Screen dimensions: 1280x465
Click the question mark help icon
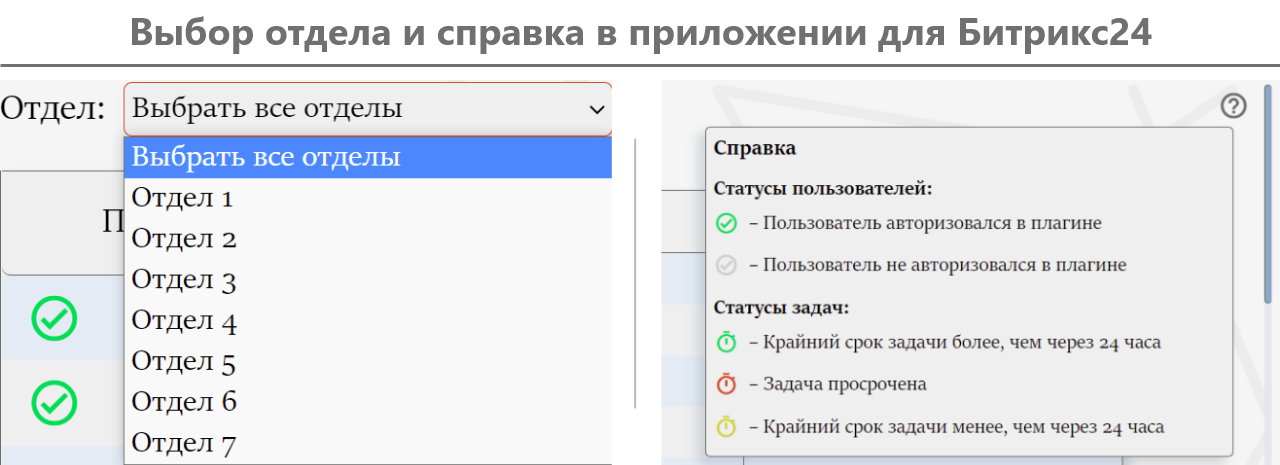[x=1234, y=105]
